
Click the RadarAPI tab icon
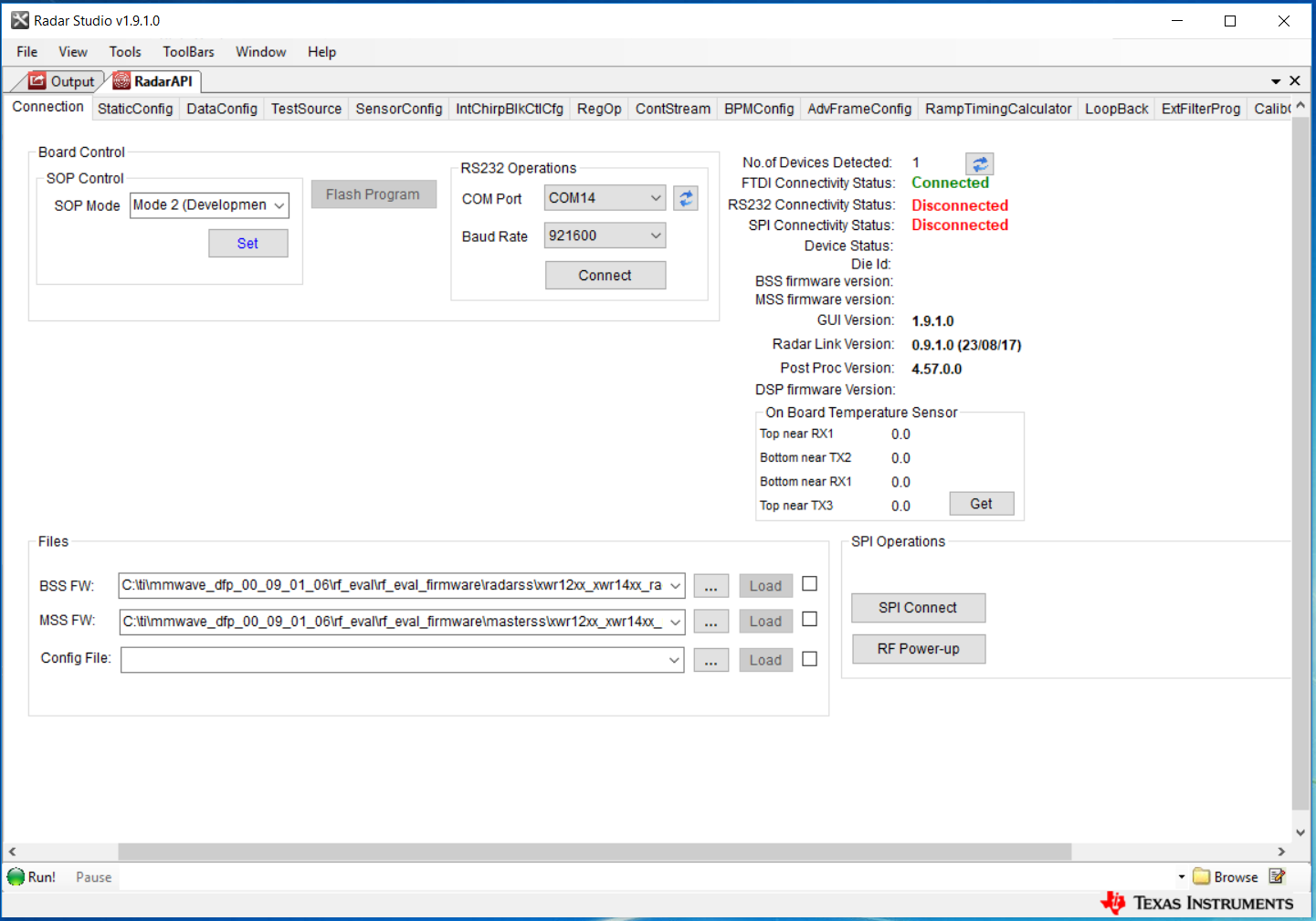tap(121, 81)
